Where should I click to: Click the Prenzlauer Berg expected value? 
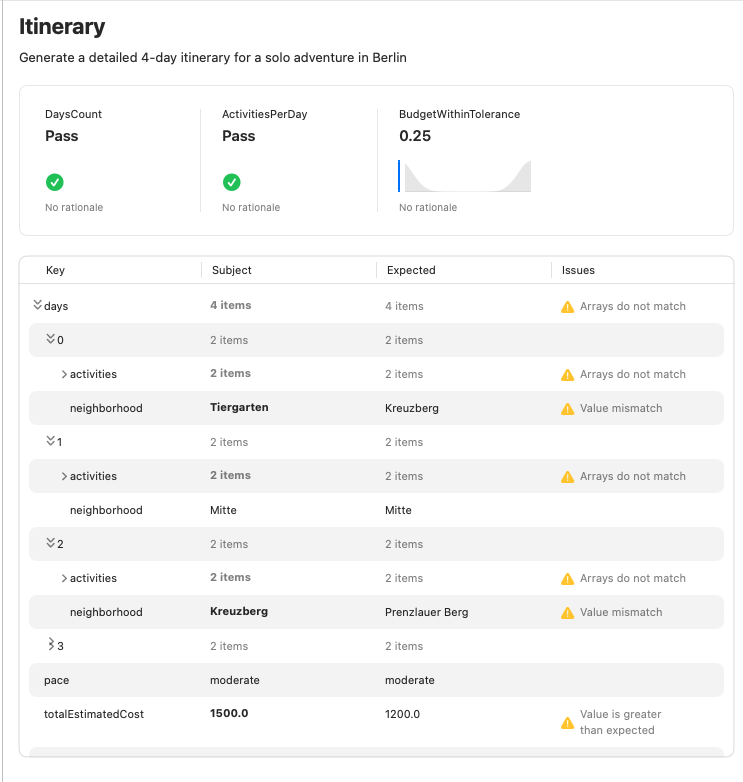pyautogui.click(x=426, y=612)
